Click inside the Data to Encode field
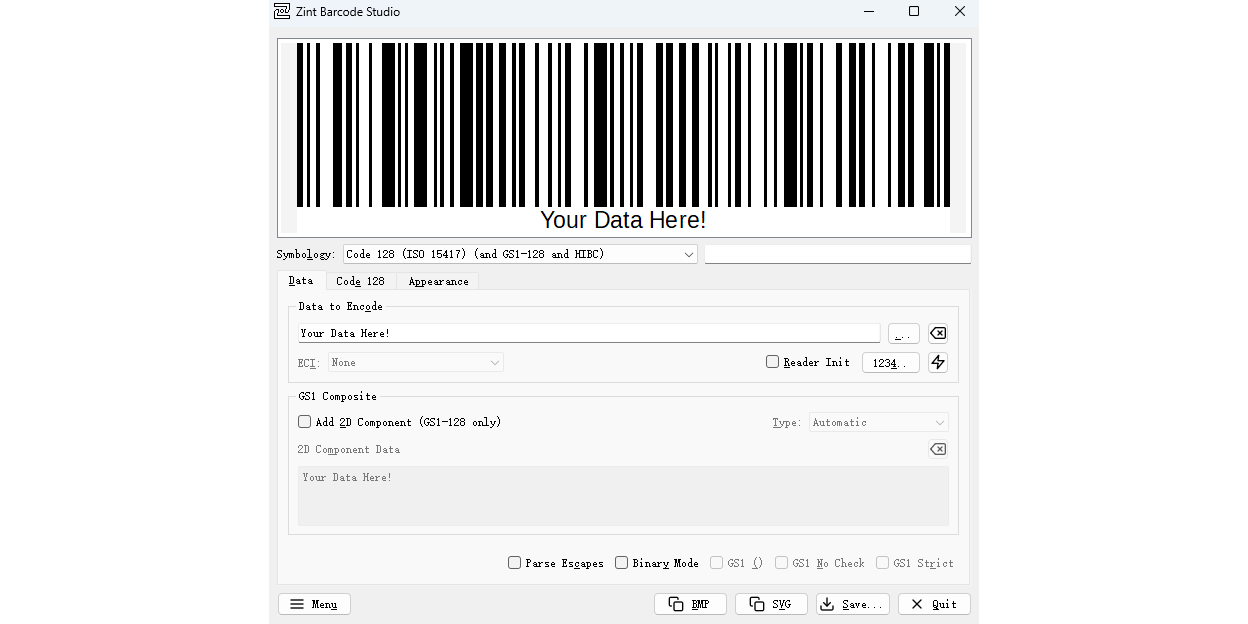This screenshot has height=624, width=1248. pyautogui.click(x=589, y=332)
